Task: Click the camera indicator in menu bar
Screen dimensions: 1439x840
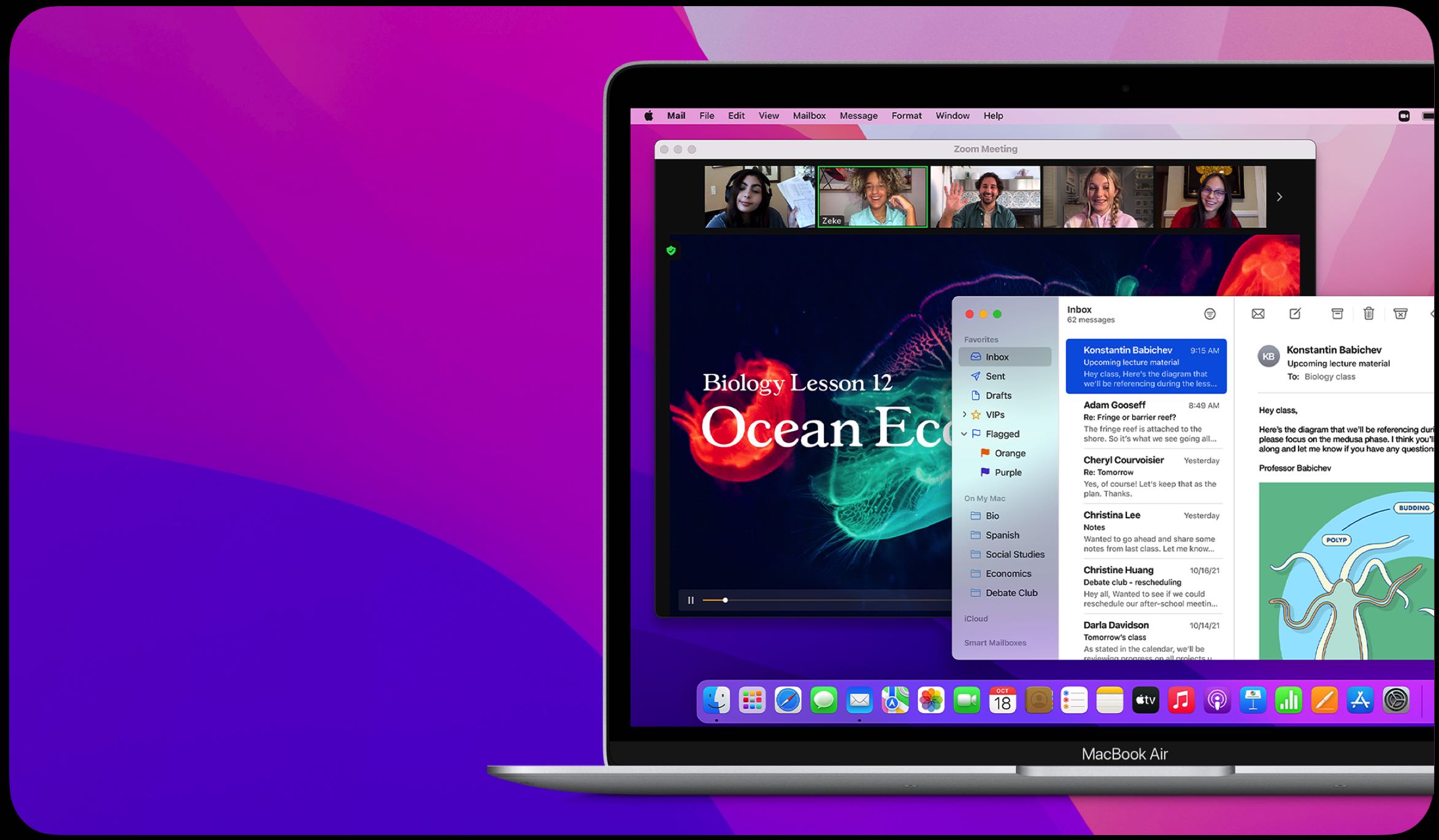Action: click(x=1403, y=116)
